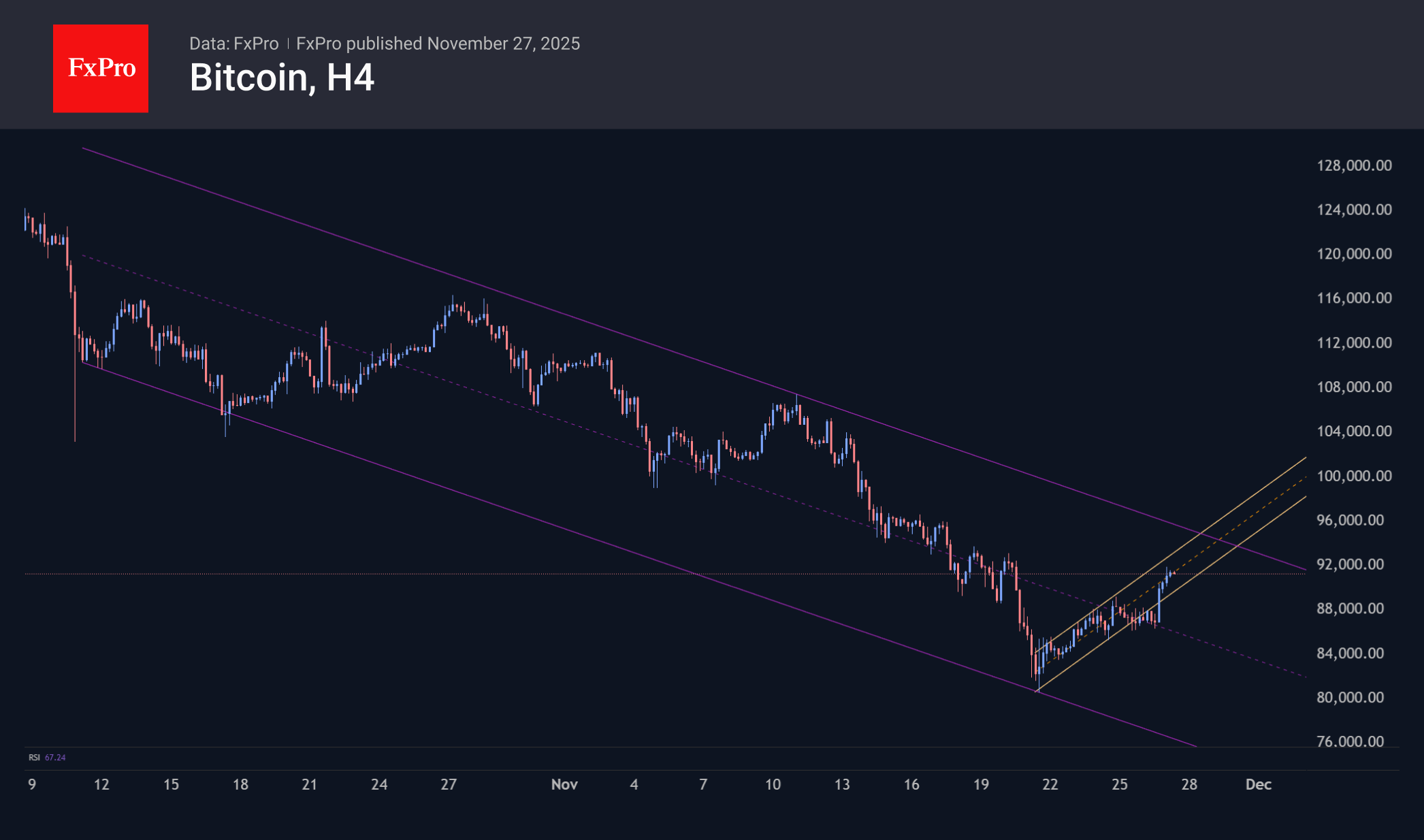Click the 116,000.00 price axis label
The image size is (1424, 840).
click(1354, 298)
